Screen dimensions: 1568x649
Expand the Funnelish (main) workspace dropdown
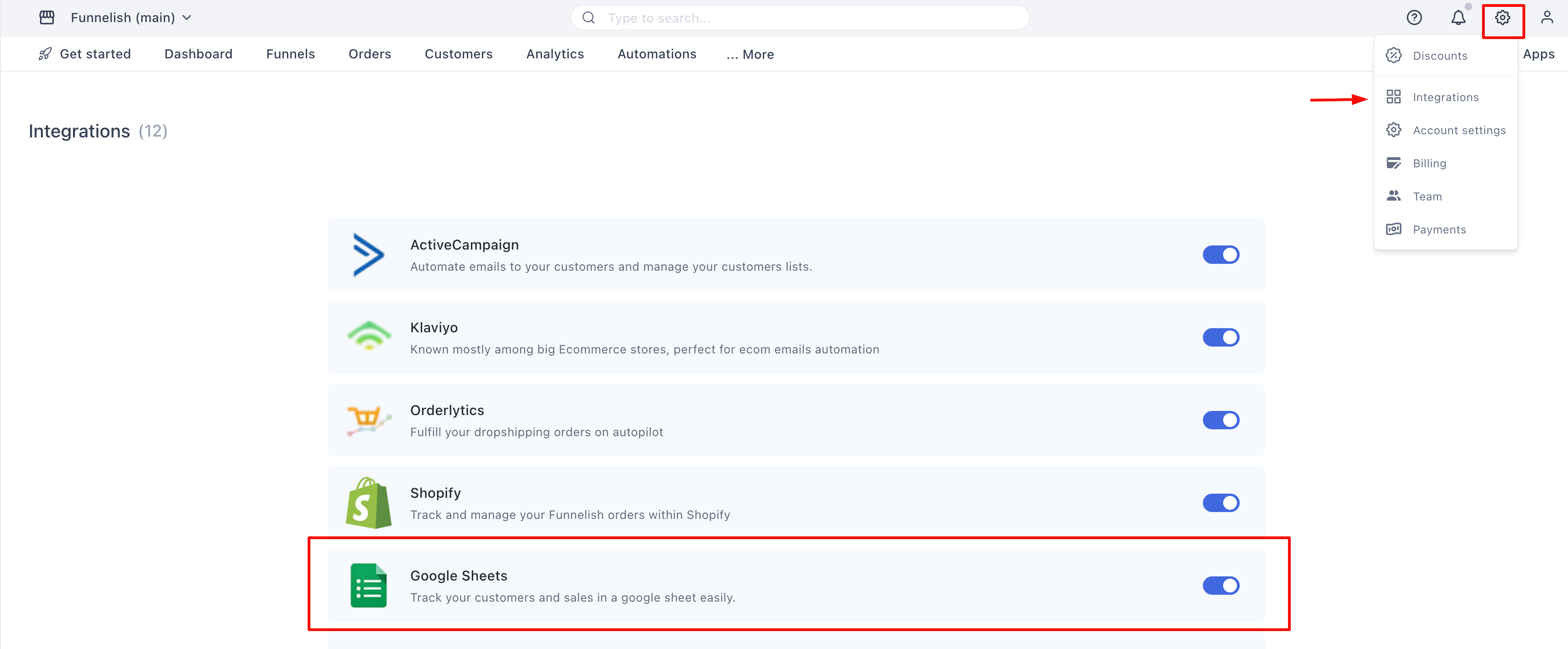click(131, 17)
